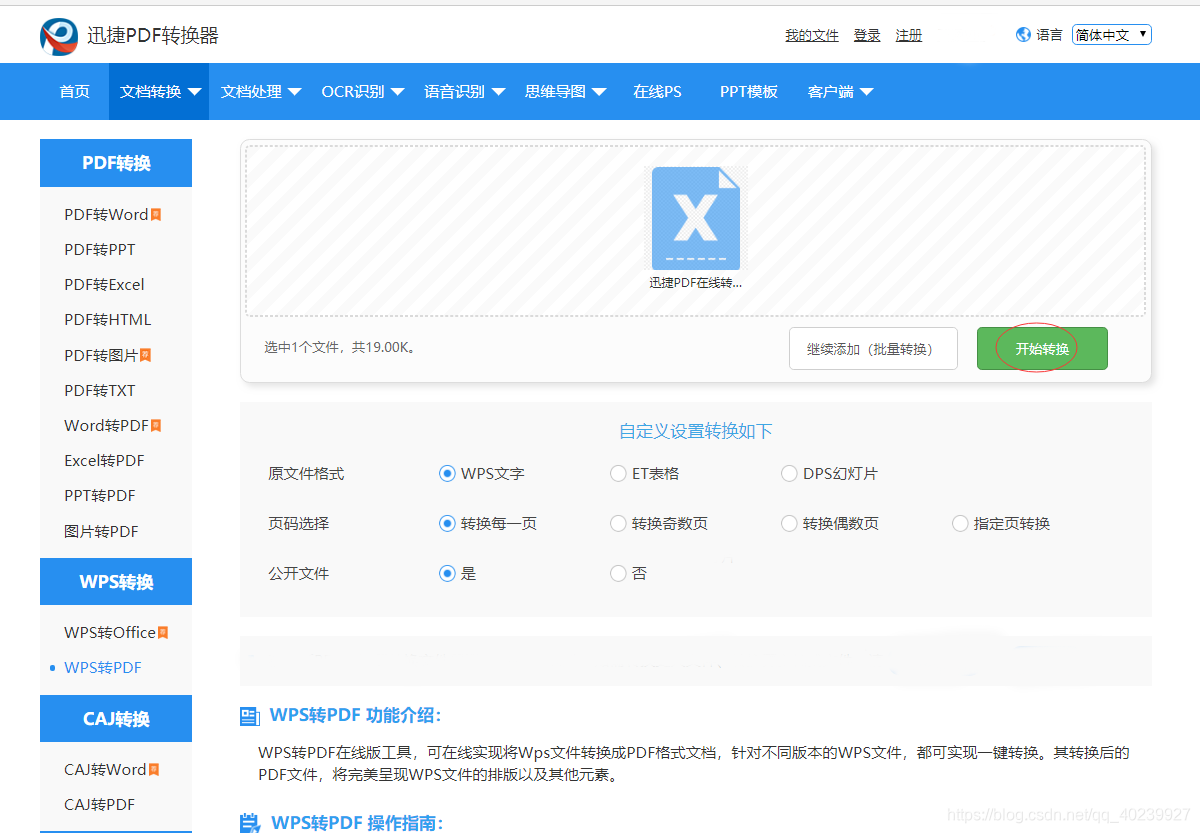
Task: Click the WPS转PDF 功能介绍 document icon
Action: [250, 716]
